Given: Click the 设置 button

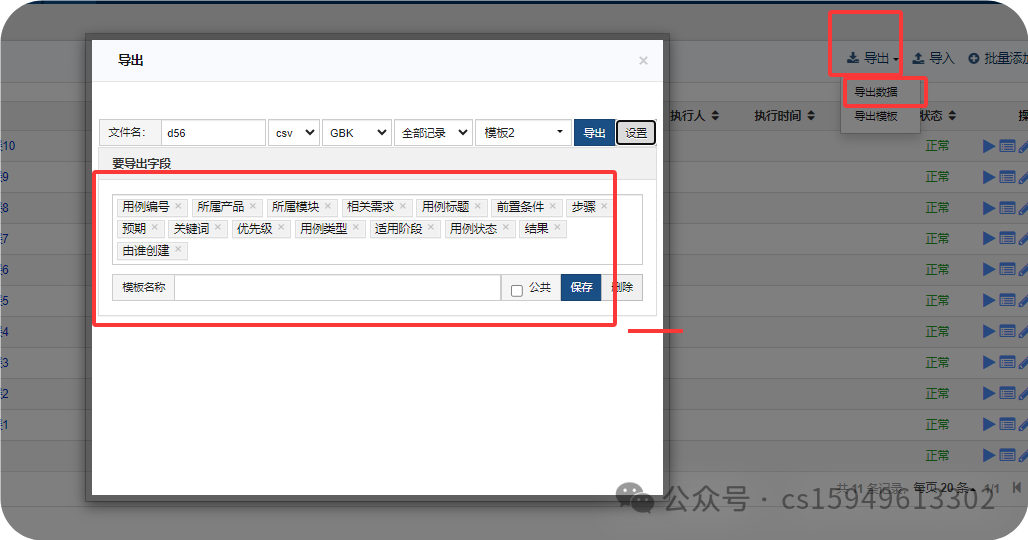Looking at the screenshot, I should 636,133.
